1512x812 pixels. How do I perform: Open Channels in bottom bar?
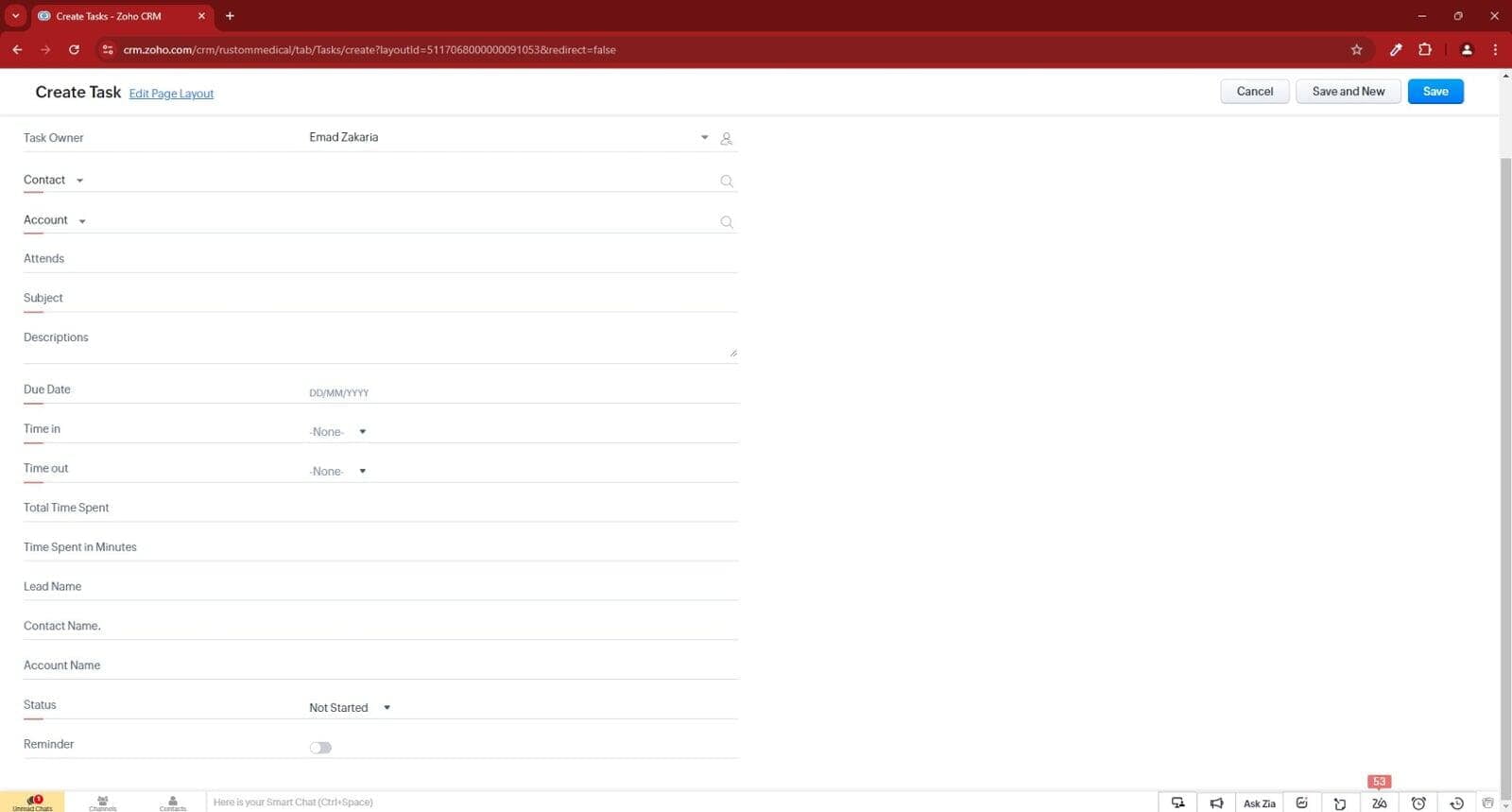pyautogui.click(x=102, y=803)
